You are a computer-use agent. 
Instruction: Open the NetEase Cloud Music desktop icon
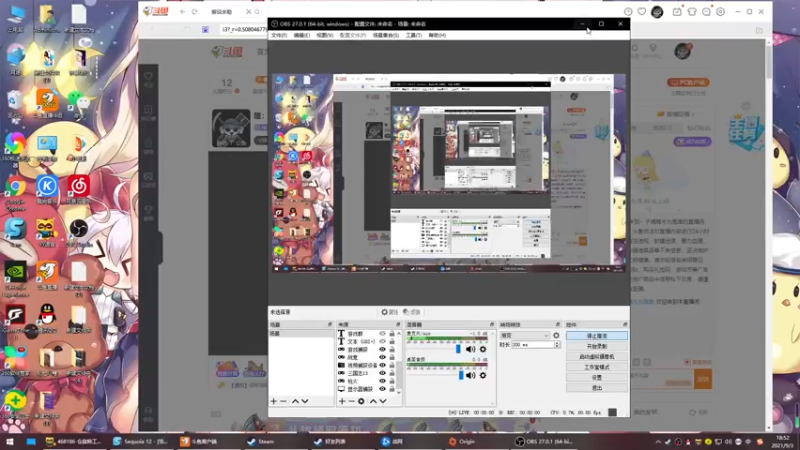79,190
